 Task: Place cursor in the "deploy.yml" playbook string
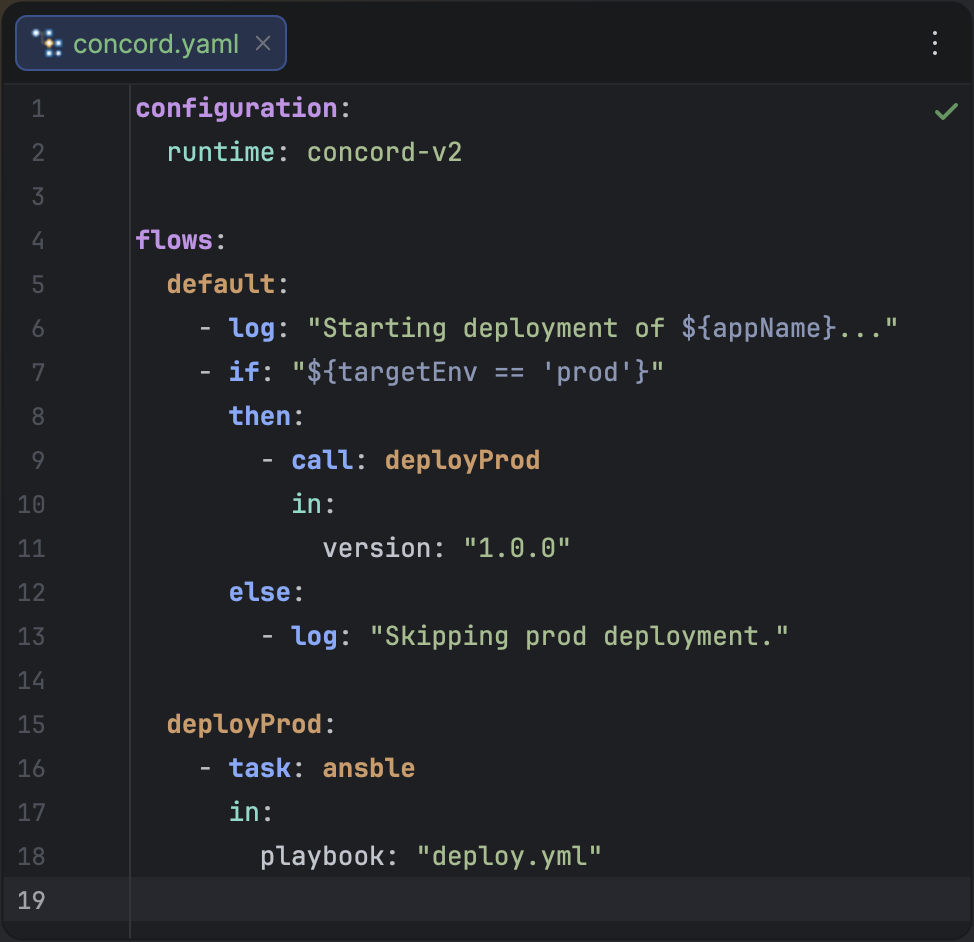509,856
